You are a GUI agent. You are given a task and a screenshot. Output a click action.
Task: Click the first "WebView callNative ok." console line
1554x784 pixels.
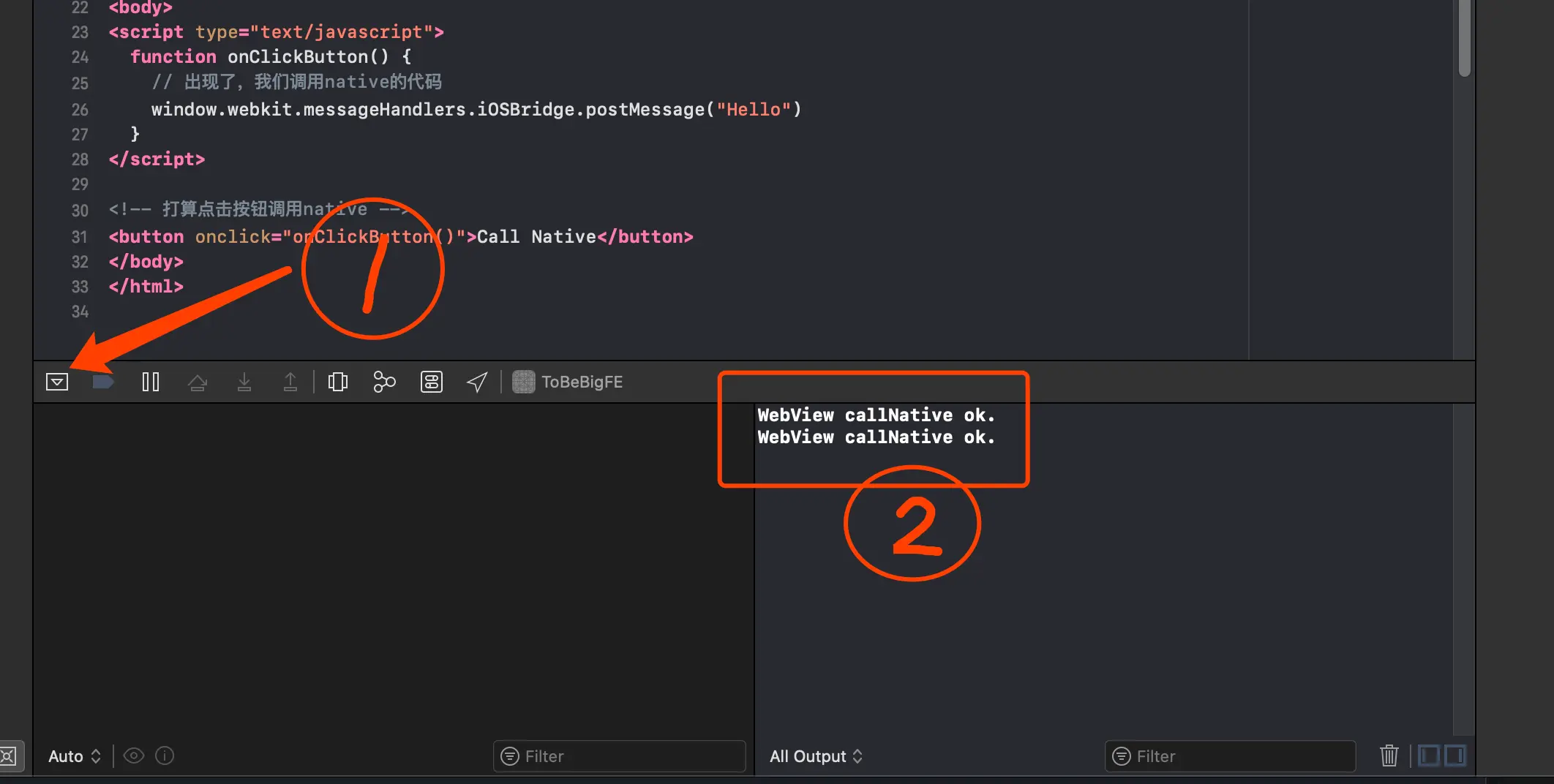click(x=877, y=415)
